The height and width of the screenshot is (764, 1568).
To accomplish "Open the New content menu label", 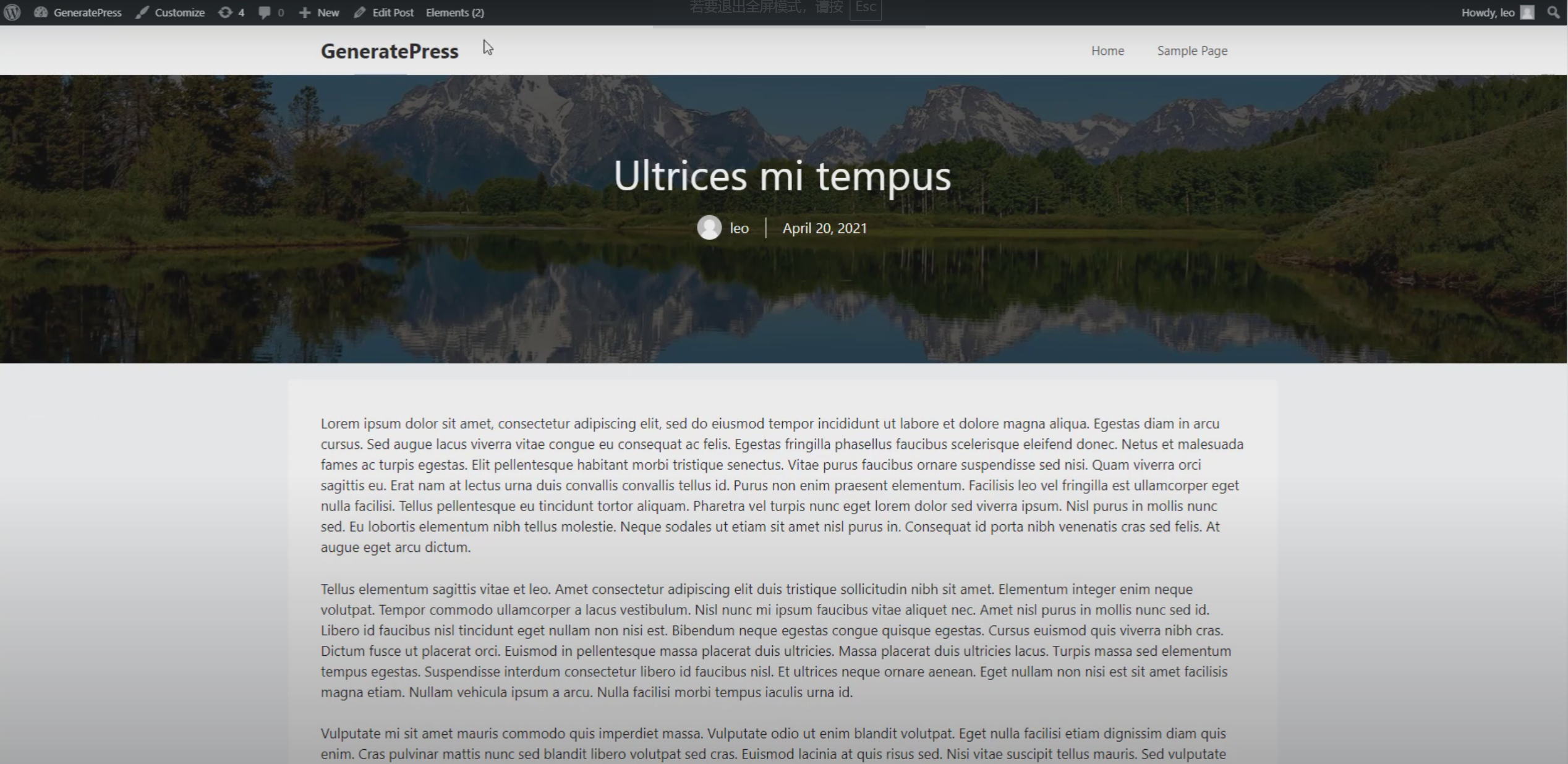I will click(x=328, y=12).
